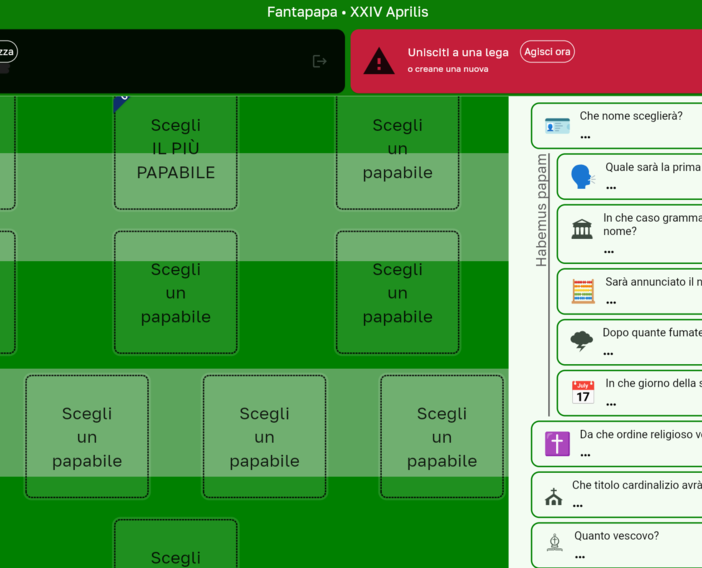Click the ID card icon

[x=557, y=126]
